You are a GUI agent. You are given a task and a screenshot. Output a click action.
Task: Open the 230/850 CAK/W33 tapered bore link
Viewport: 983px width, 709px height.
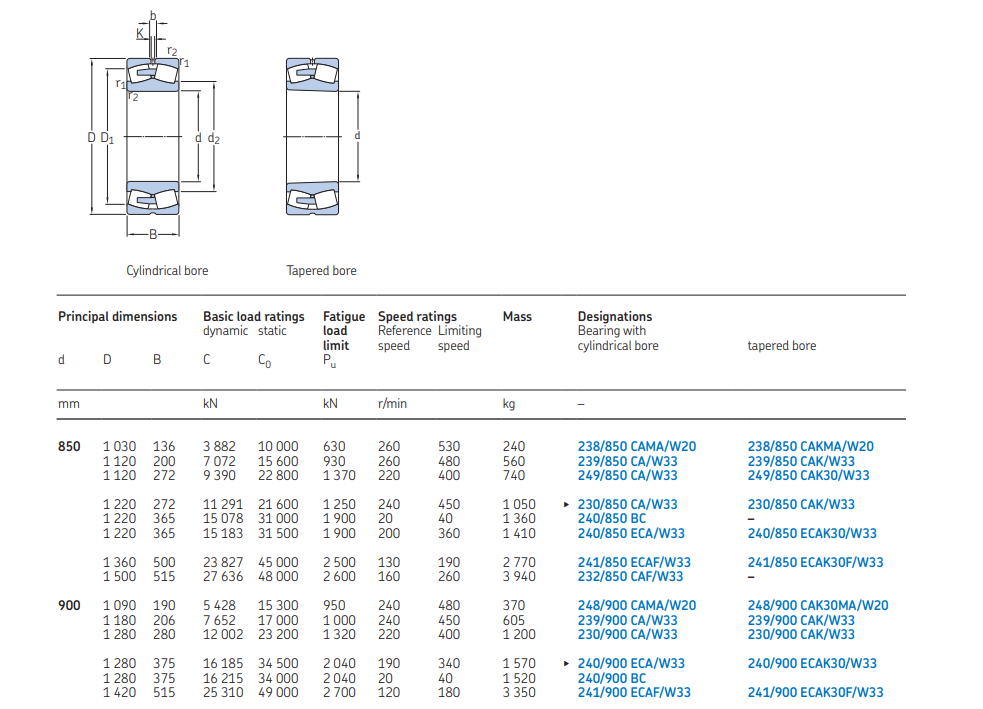801,504
